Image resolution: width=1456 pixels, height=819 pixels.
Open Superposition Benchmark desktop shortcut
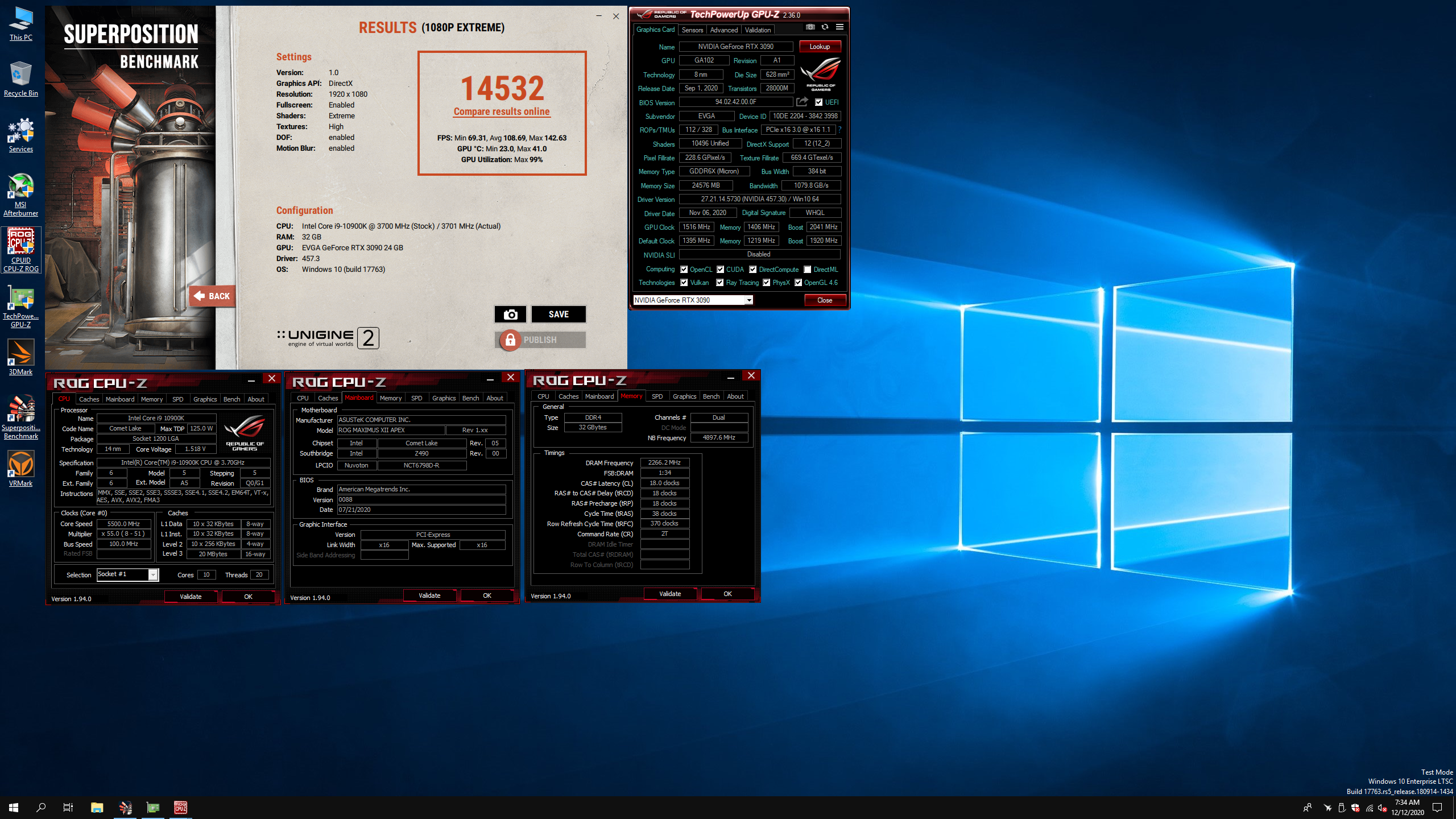pos(21,417)
